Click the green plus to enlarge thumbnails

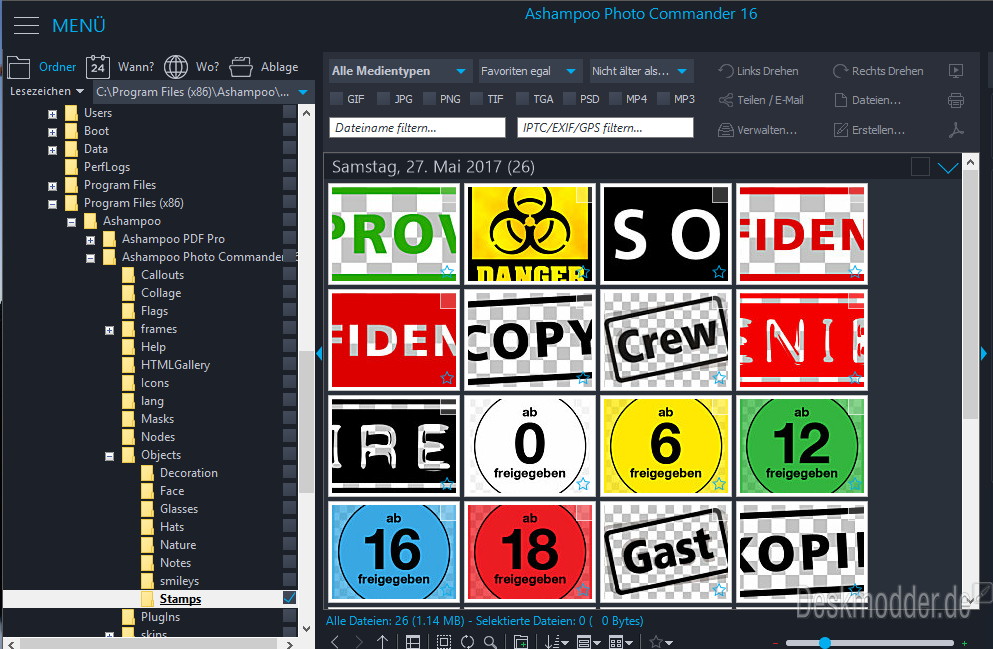pos(965,643)
